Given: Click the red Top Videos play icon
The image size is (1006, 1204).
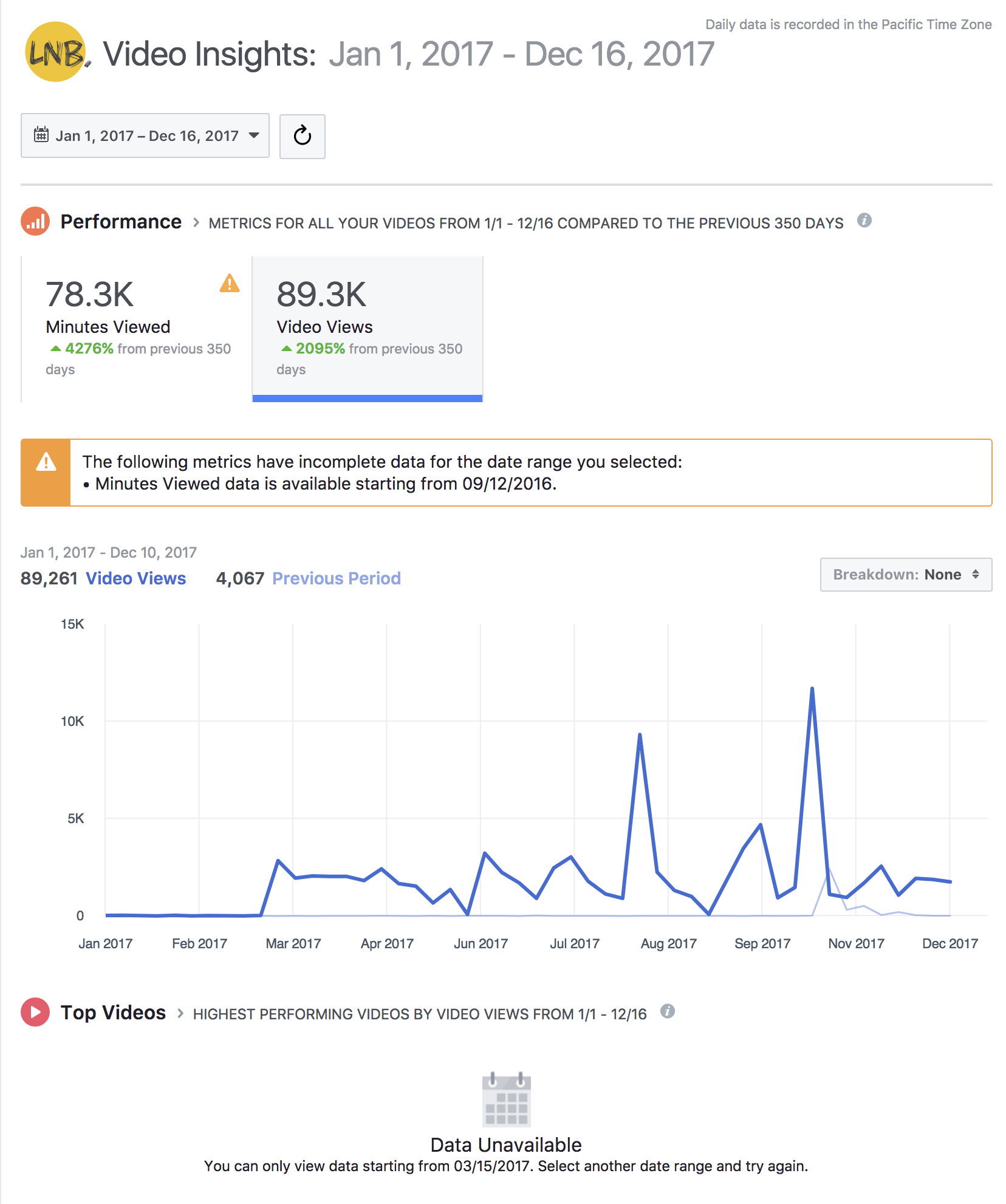Looking at the screenshot, I should click(x=35, y=1012).
